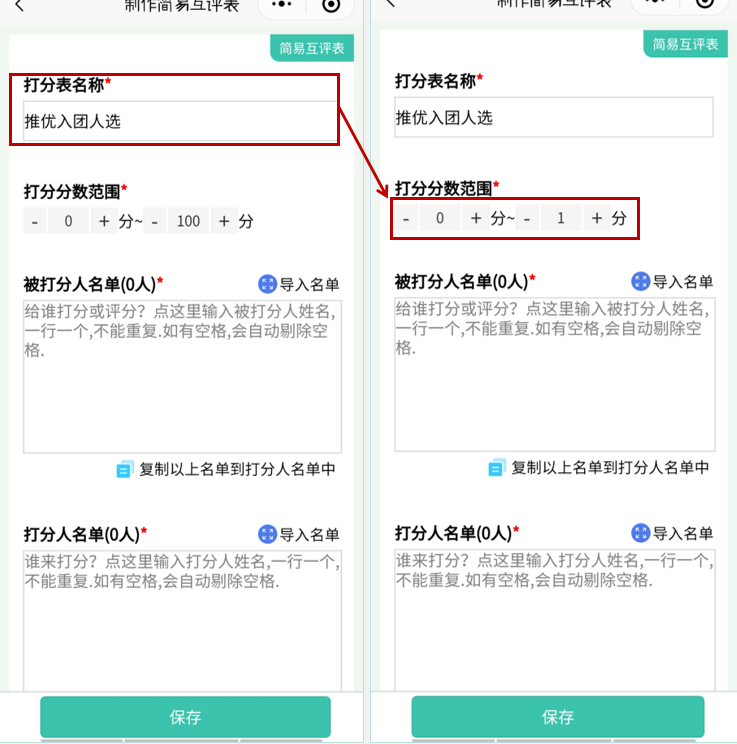737x744 pixels.
Task: Click 保存 button in left screen
Action: pyautogui.click(x=186, y=716)
